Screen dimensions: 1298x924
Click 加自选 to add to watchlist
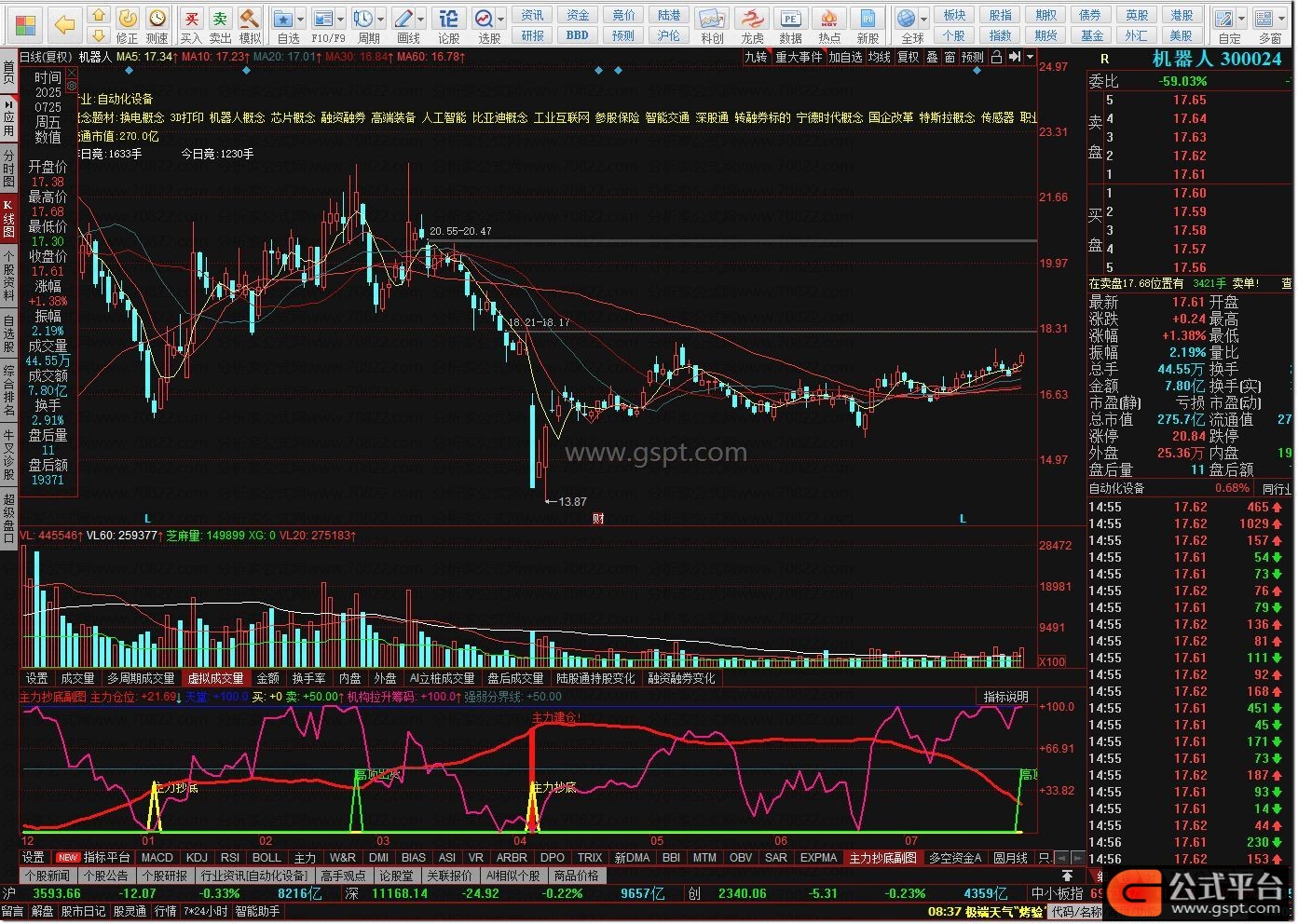[845, 57]
